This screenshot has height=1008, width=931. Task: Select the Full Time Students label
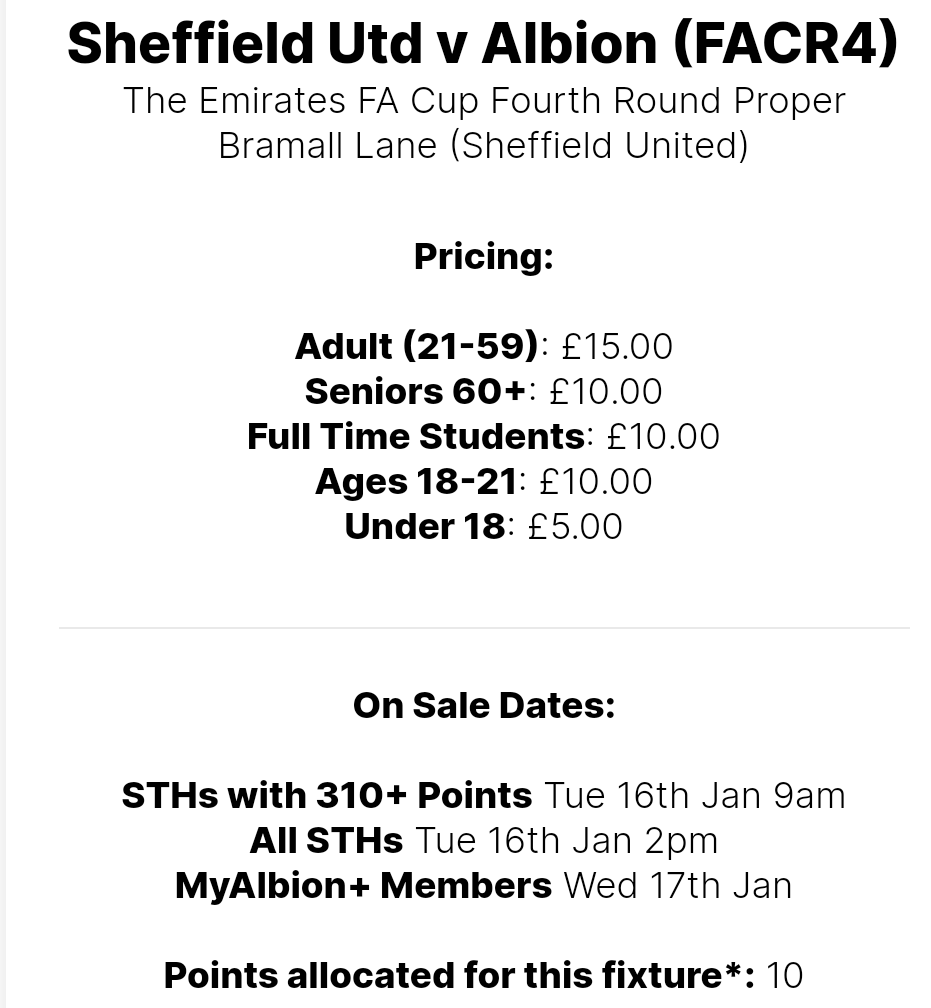[x=416, y=436]
